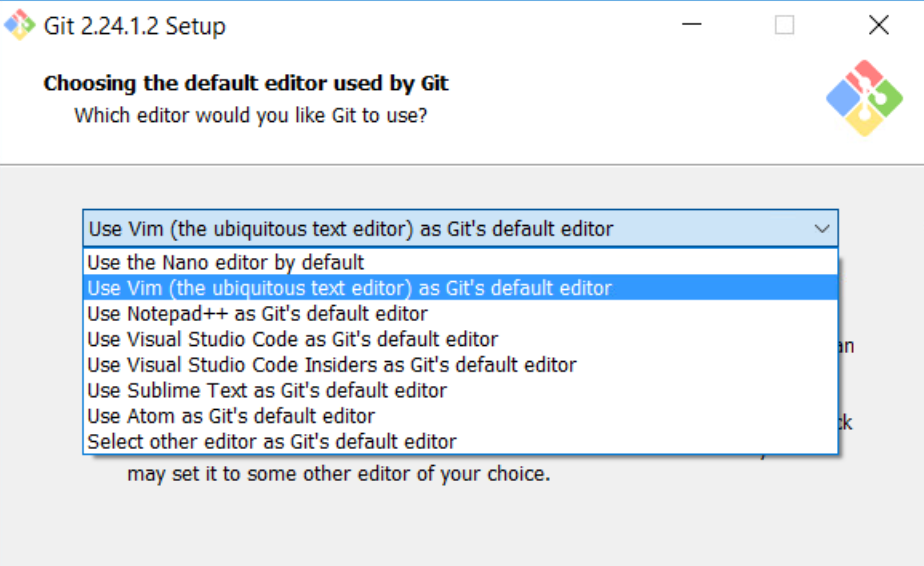Select Nano editor by default option
This screenshot has height=566, width=924.
[226, 263]
